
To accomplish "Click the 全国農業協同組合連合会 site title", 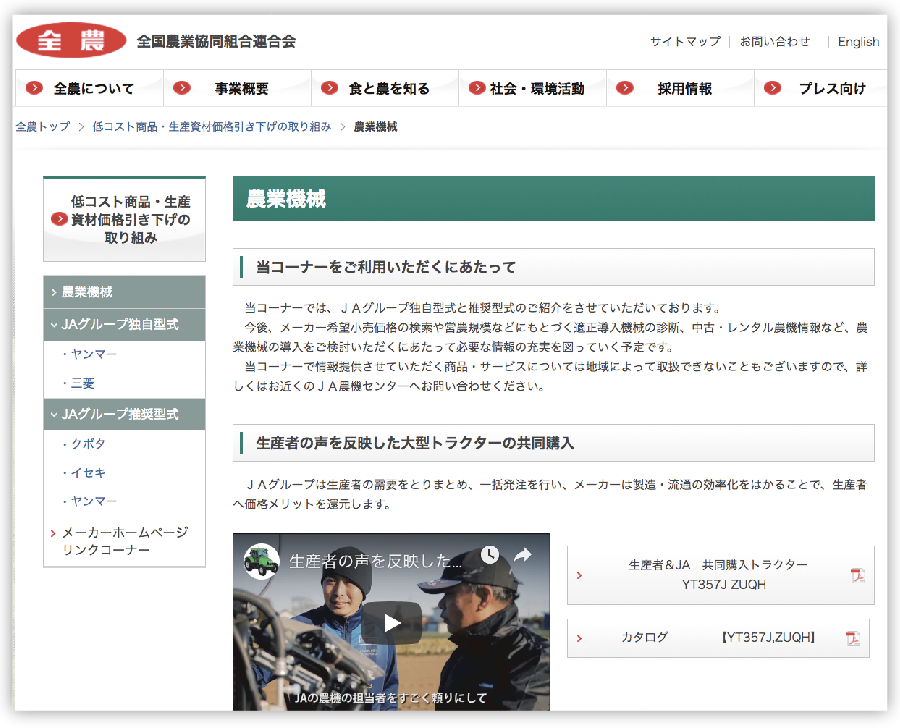I will coord(216,41).
